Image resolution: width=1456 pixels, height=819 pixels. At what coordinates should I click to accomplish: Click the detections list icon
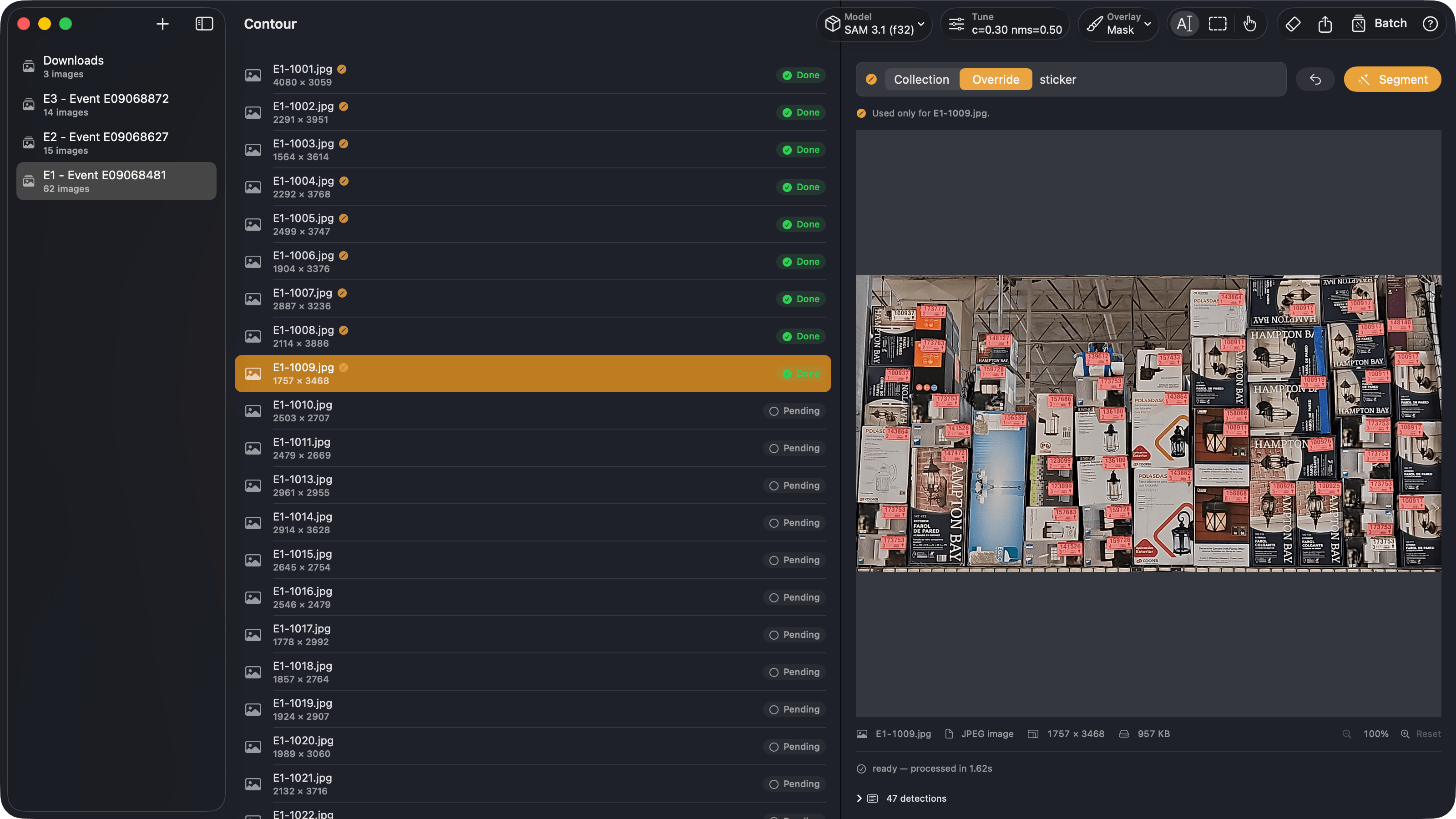(873, 798)
